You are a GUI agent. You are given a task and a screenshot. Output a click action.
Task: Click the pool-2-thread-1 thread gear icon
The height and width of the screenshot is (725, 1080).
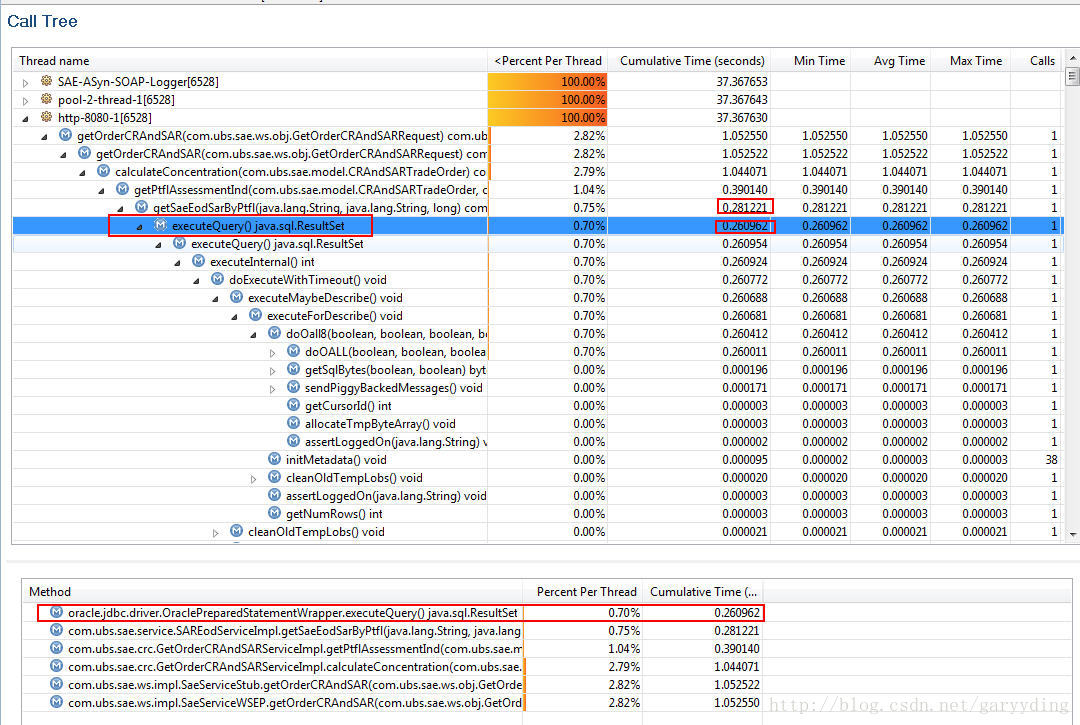tap(46, 99)
